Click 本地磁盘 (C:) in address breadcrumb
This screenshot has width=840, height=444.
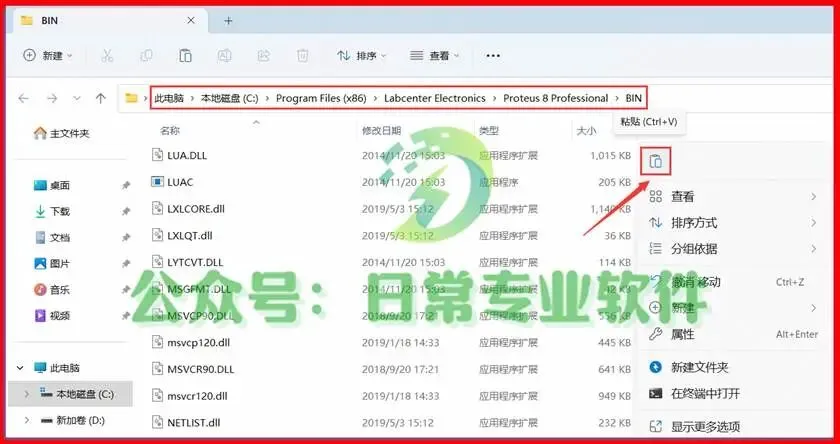229,99
